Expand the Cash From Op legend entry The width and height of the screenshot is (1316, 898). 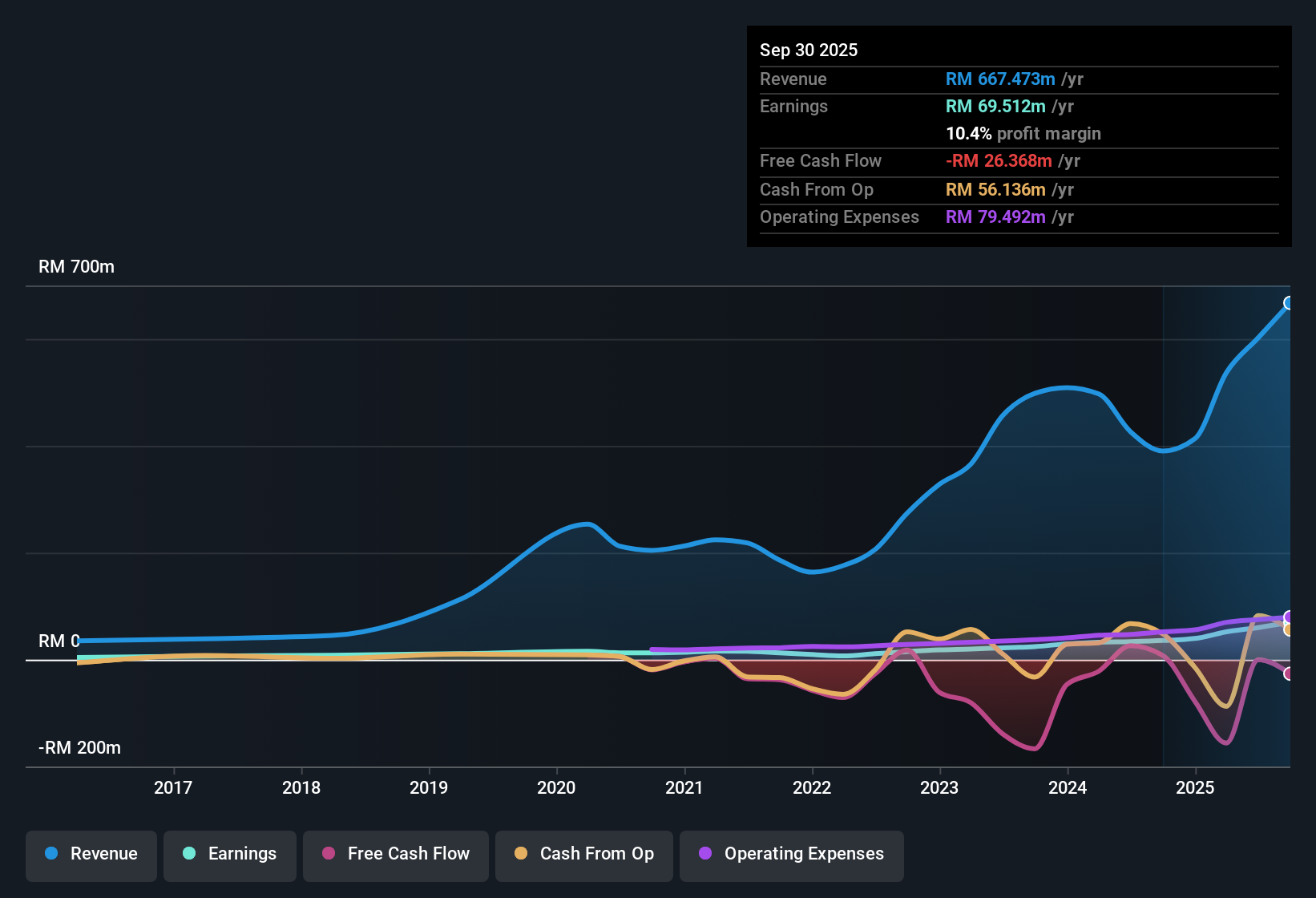tap(583, 854)
